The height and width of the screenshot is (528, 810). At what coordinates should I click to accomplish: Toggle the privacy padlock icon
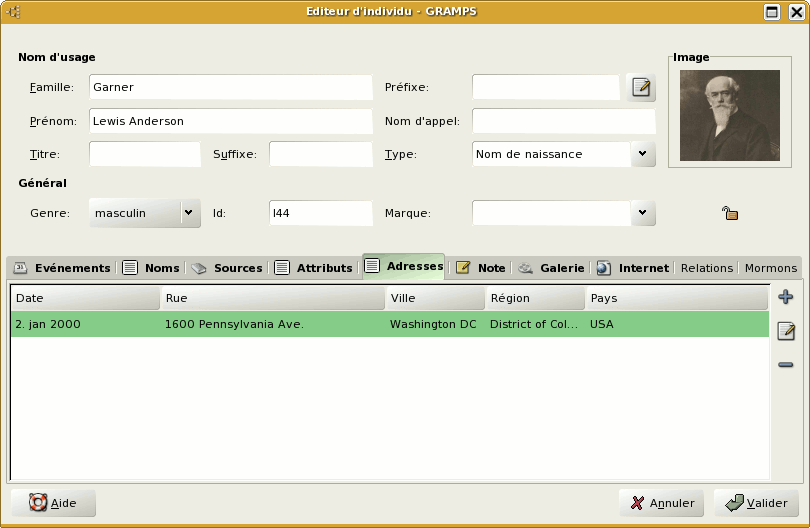click(x=730, y=213)
